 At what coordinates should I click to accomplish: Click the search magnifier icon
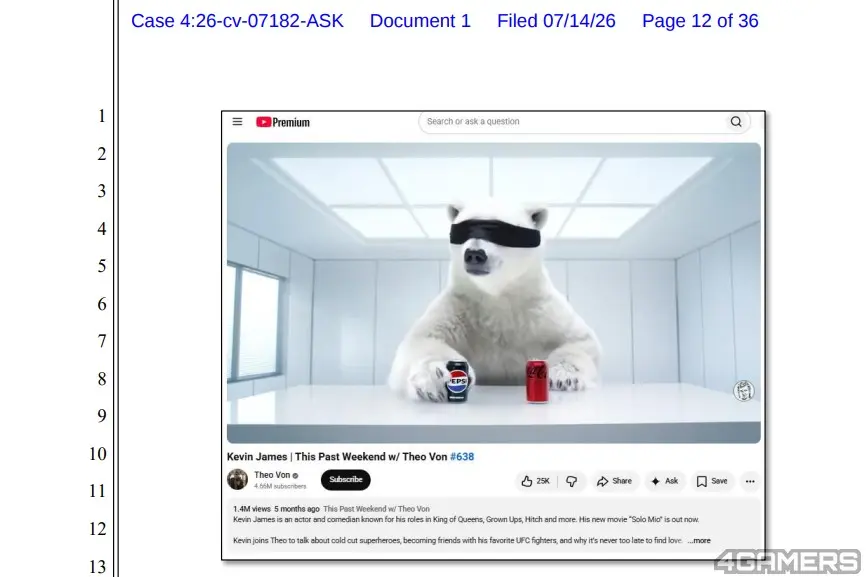pyautogui.click(x=736, y=121)
